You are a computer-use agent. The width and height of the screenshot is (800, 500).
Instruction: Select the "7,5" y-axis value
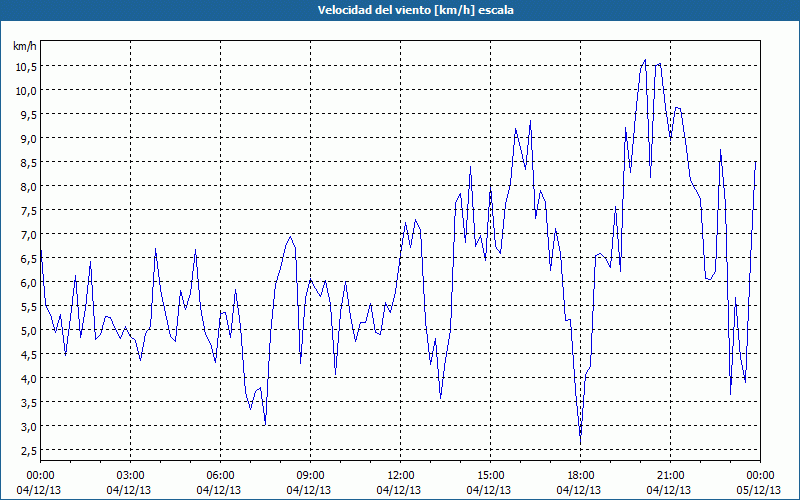tap(28, 211)
